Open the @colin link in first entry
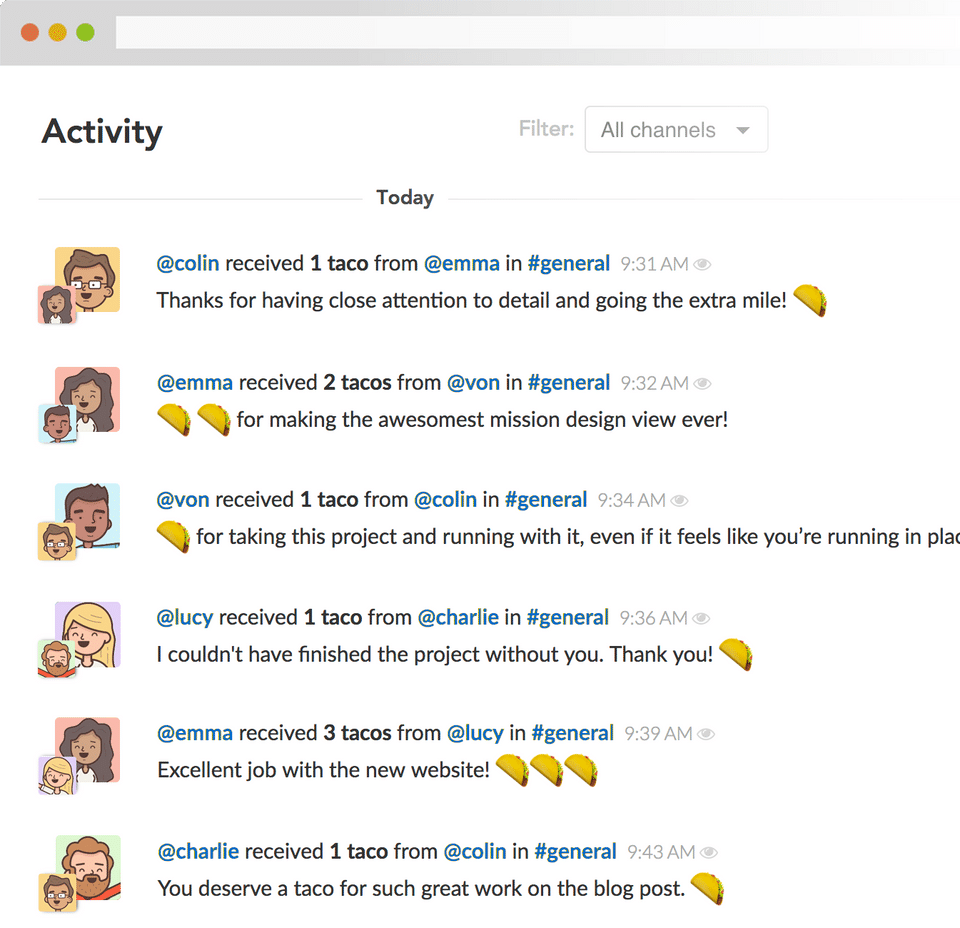Image resolution: width=960 pixels, height=928 pixels. [188, 263]
